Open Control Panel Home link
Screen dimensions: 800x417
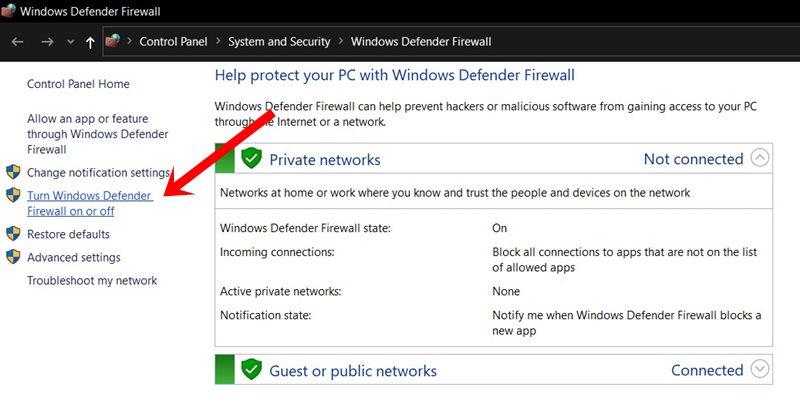click(x=78, y=84)
